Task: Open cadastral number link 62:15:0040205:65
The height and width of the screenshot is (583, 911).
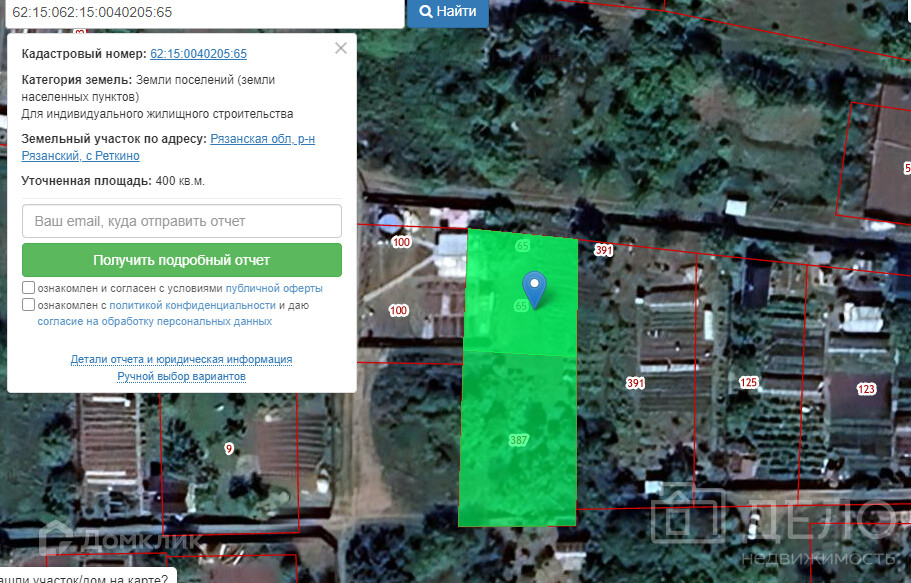Action: pyautogui.click(x=198, y=54)
